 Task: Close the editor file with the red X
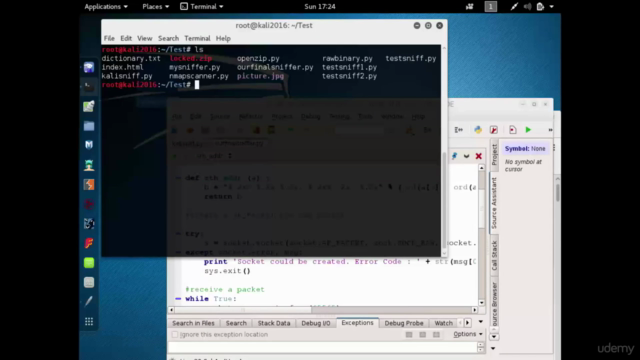point(478,156)
